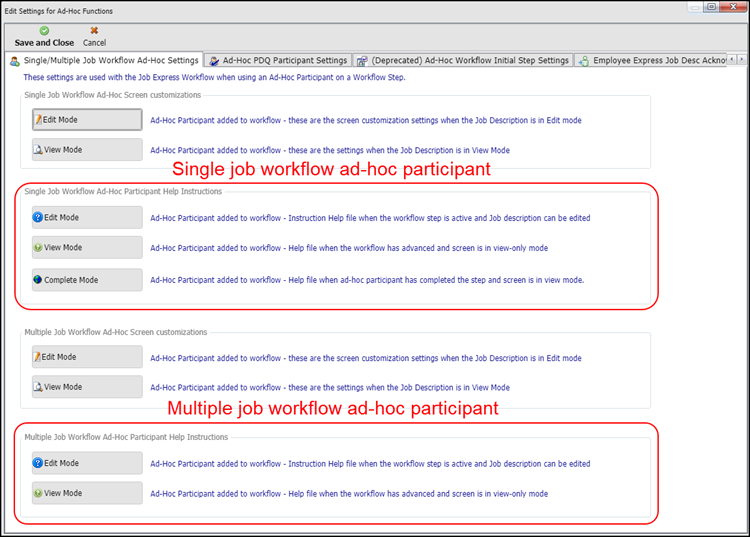Click 'Single Job Workflow Ad-Hoc Participant Help Instructions' label
Image resolution: width=750 pixels, height=537 pixels.
coord(123,191)
